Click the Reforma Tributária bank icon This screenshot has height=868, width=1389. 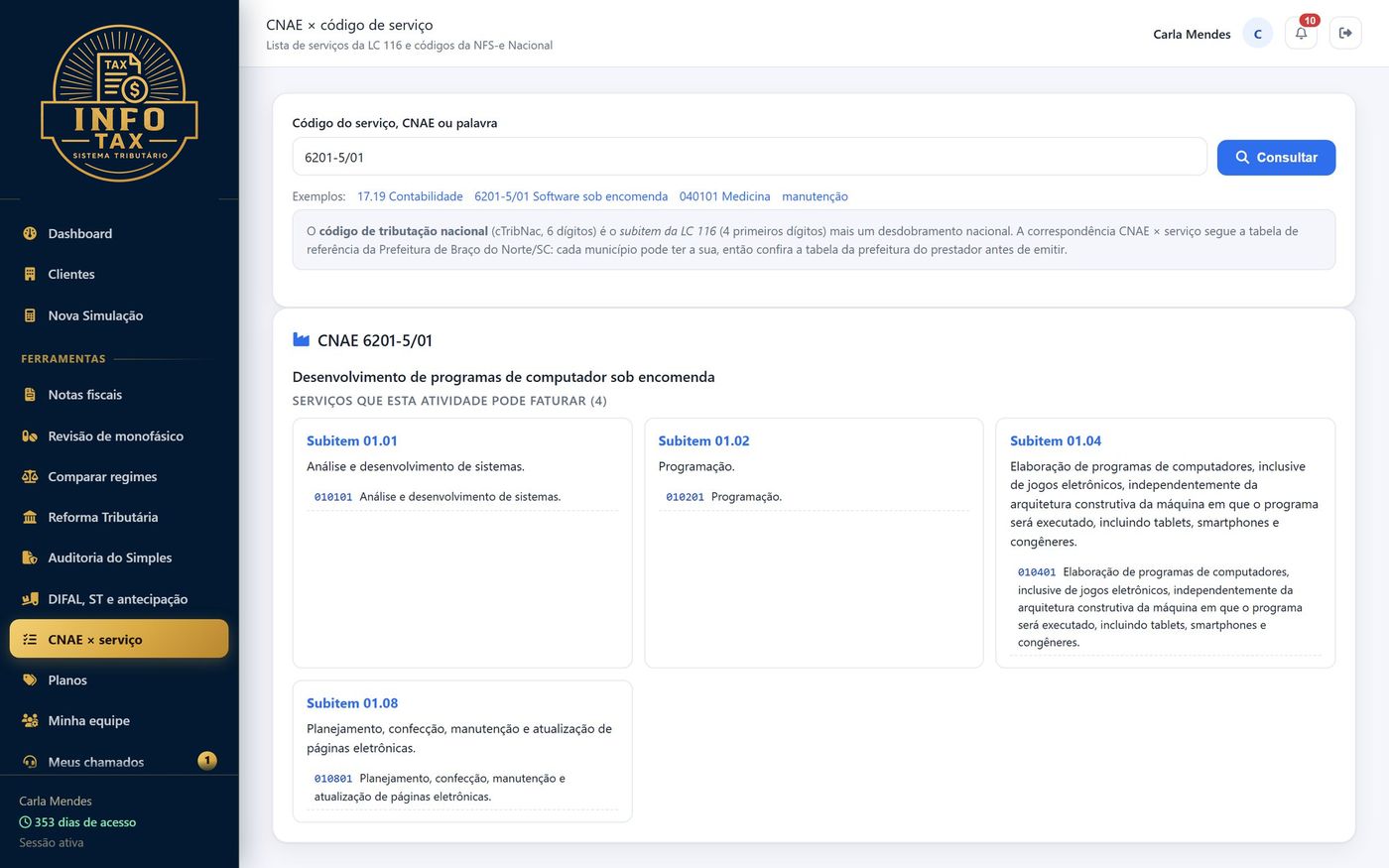tap(30, 518)
